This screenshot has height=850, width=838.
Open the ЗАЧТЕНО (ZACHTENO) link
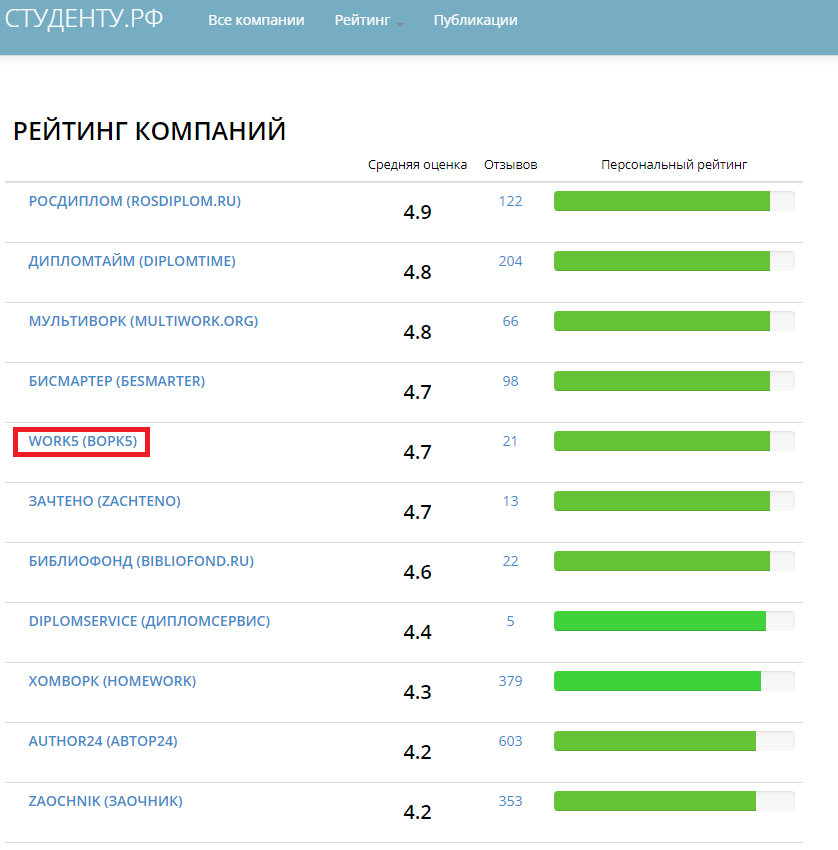[x=104, y=501]
